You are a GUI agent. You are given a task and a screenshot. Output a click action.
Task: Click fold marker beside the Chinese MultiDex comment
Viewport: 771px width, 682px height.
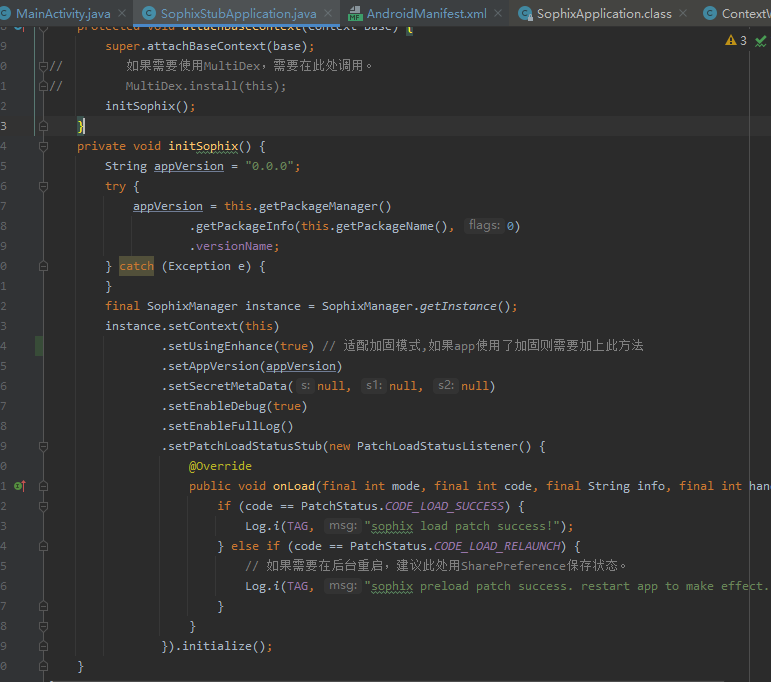tap(43, 66)
